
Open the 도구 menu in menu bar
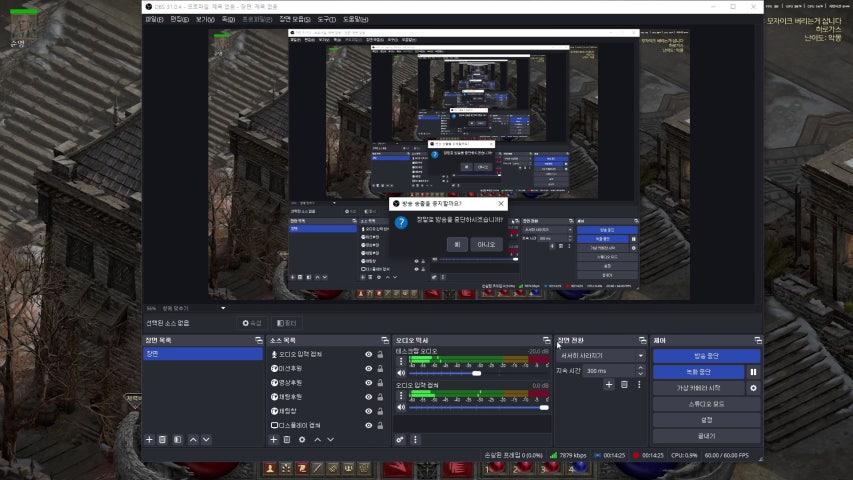pos(326,19)
